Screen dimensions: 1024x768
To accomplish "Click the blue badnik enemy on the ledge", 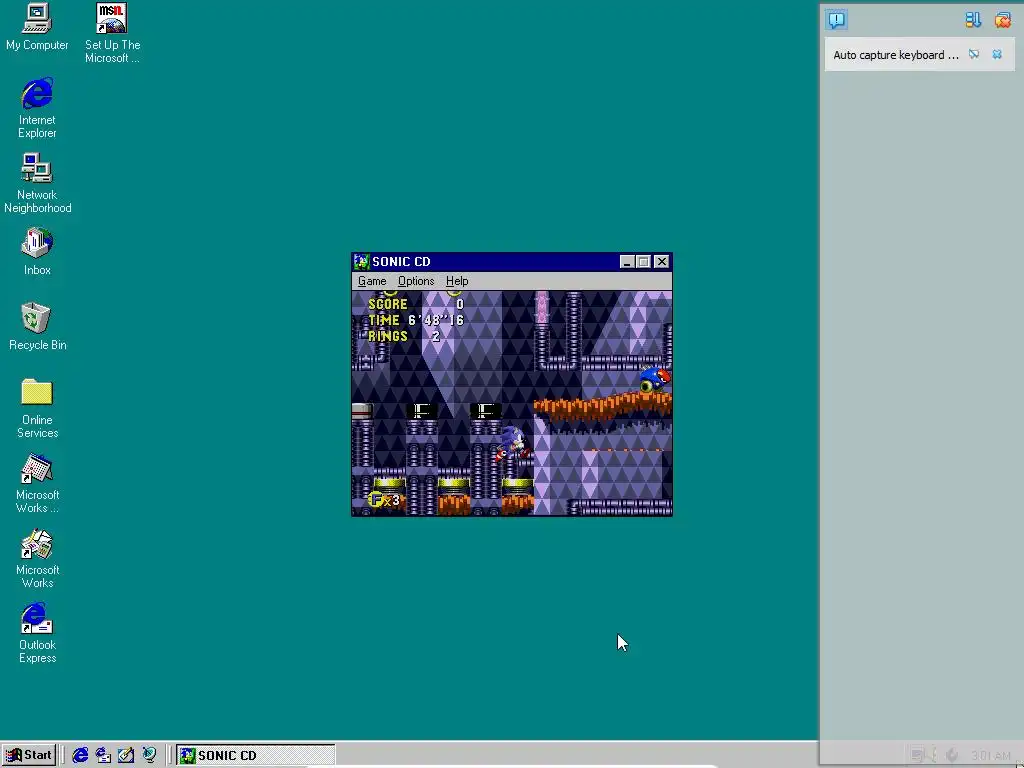I will (x=655, y=380).
